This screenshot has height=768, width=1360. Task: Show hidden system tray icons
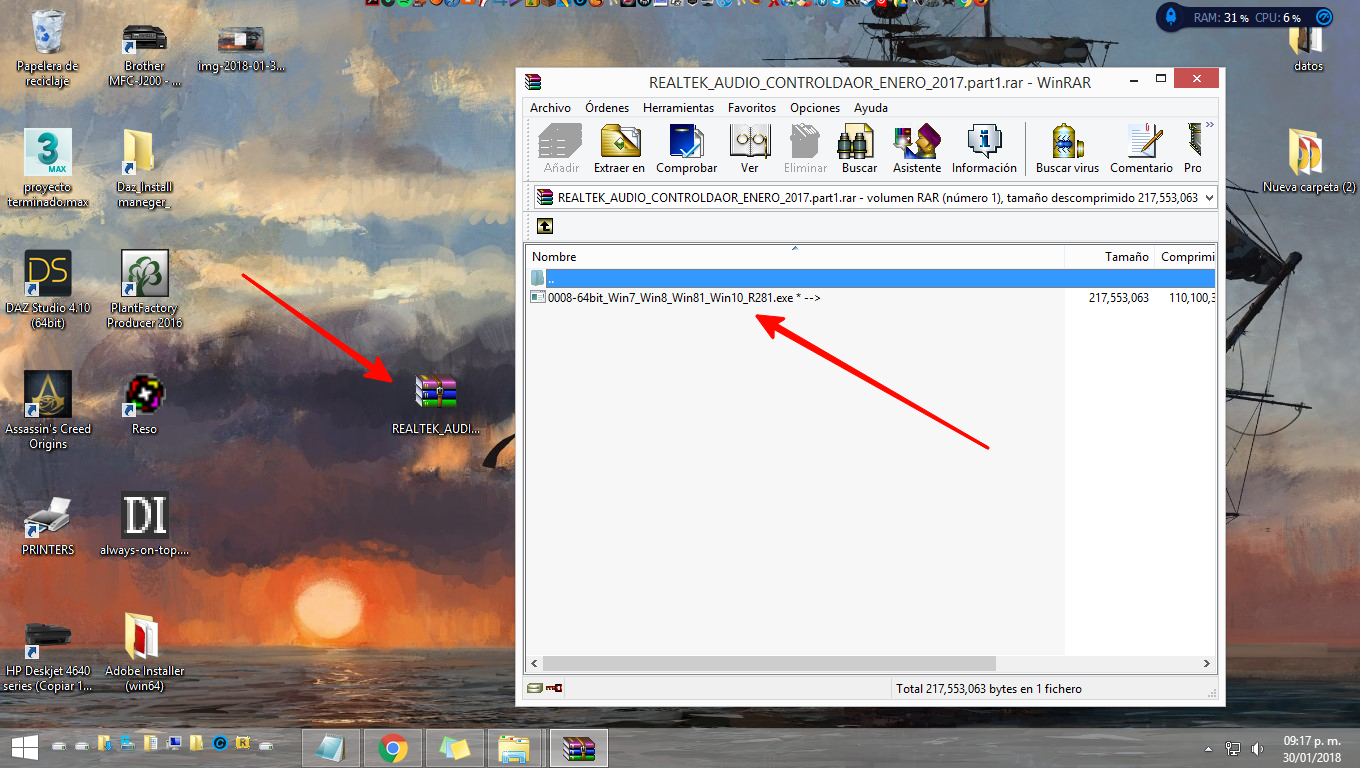pyautogui.click(x=1210, y=748)
